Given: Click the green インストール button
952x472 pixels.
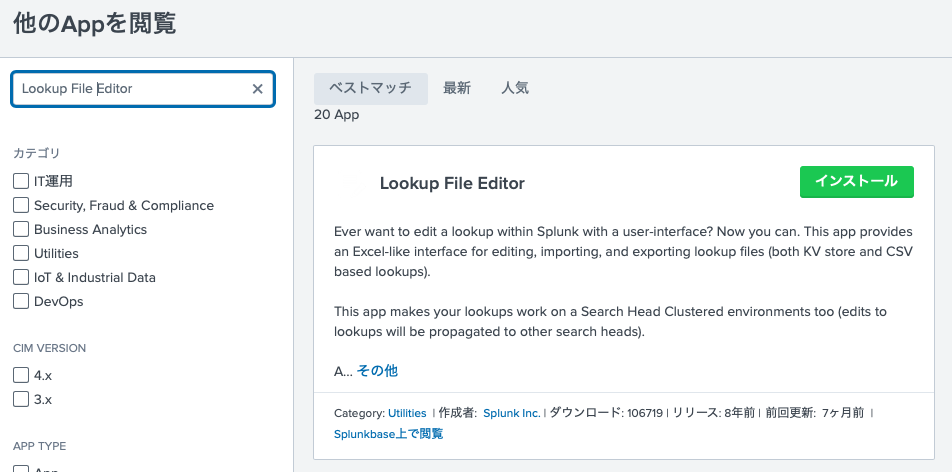Looking at the screenshot, I should coord(857,182).
